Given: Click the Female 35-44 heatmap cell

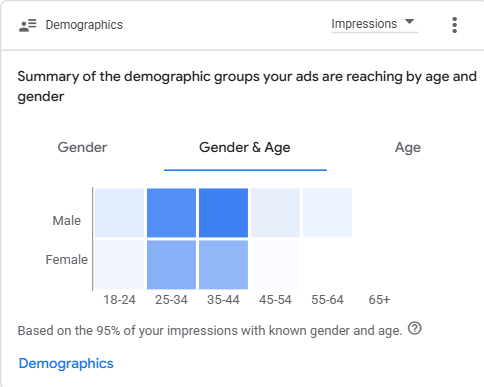Looking at the screenshot, I should coord(223,265).
